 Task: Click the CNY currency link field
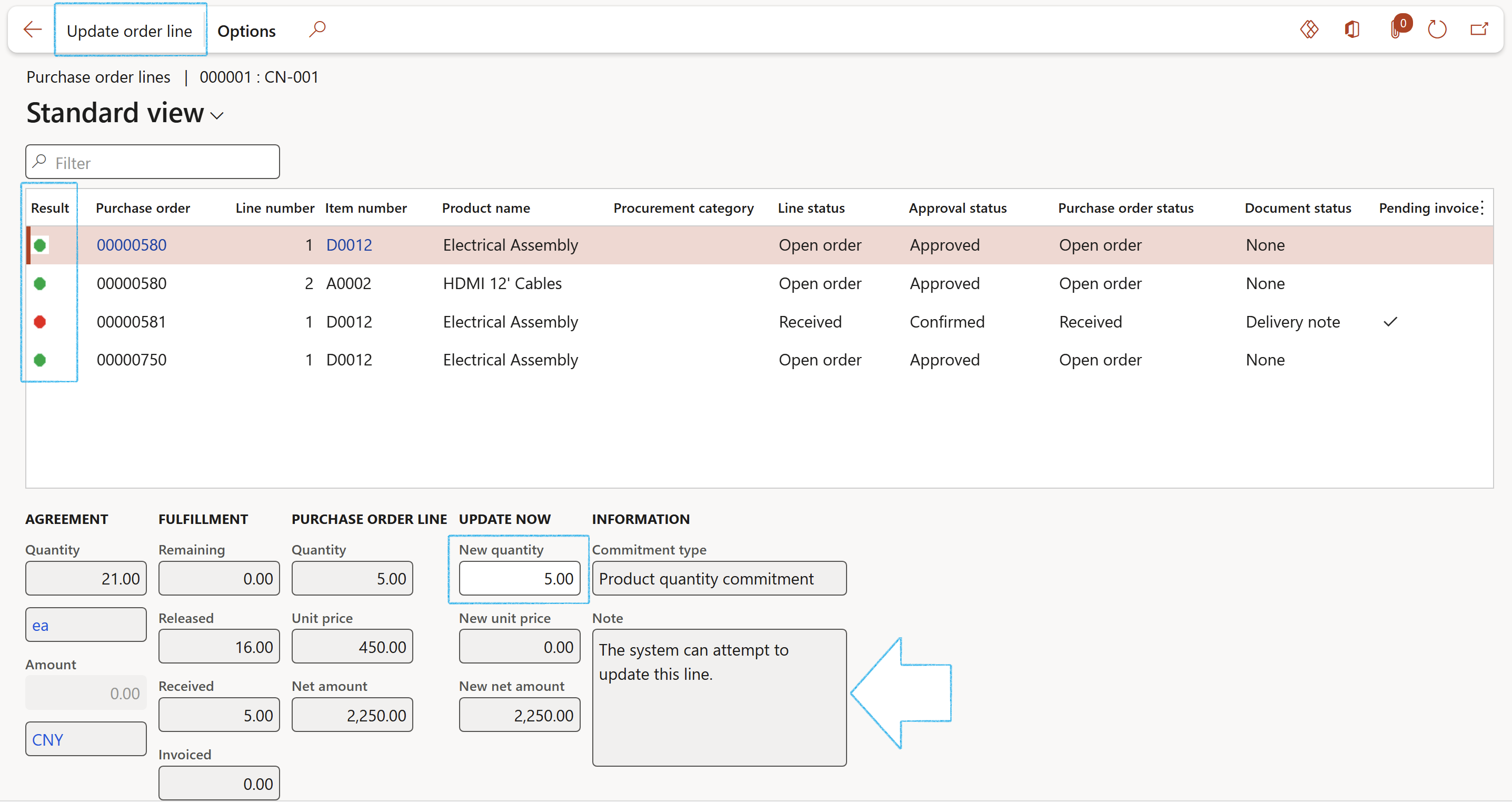[x=86, y=739]
